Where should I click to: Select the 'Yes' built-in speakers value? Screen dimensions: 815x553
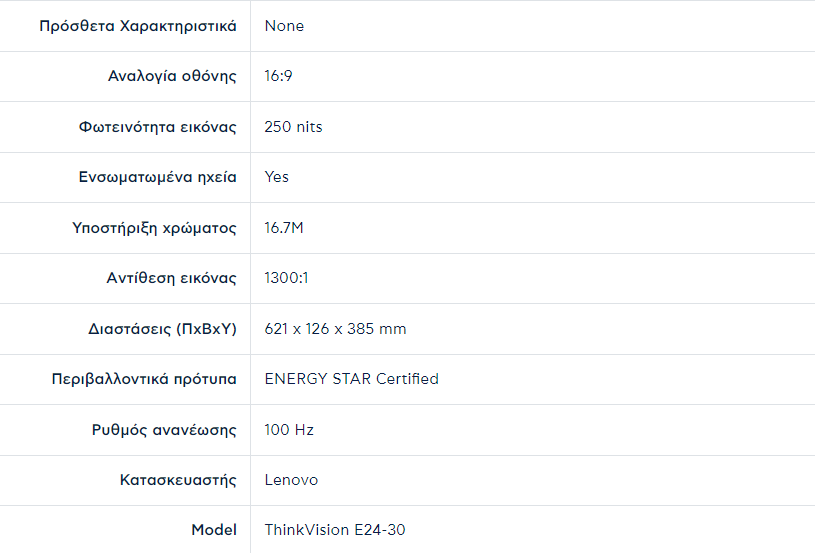(x=276, y=177)
